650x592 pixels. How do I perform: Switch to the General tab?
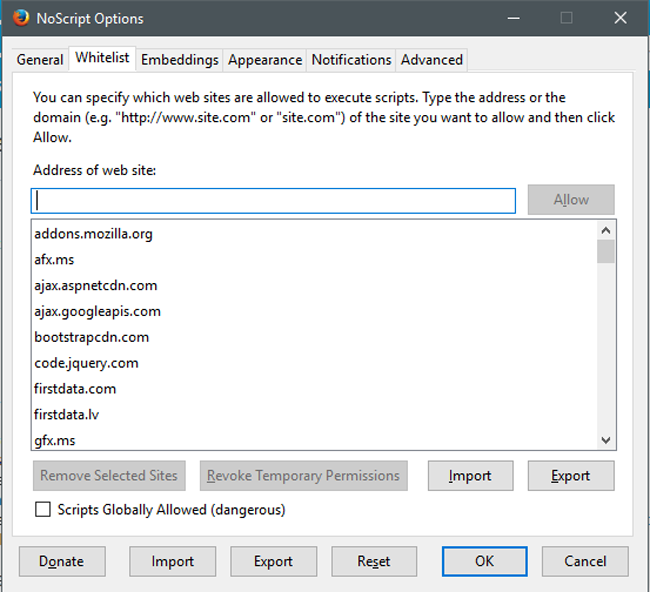coord(40,60)
